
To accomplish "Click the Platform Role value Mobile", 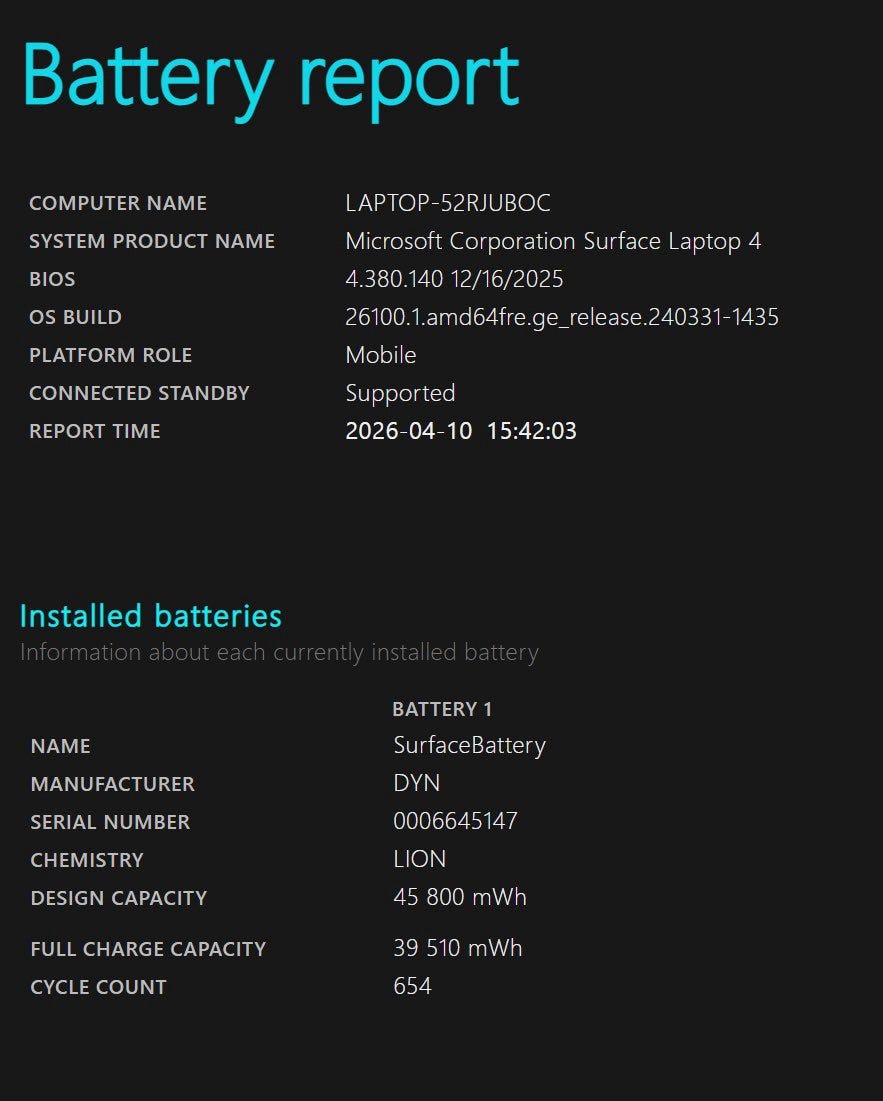I will tap(380, 355).
